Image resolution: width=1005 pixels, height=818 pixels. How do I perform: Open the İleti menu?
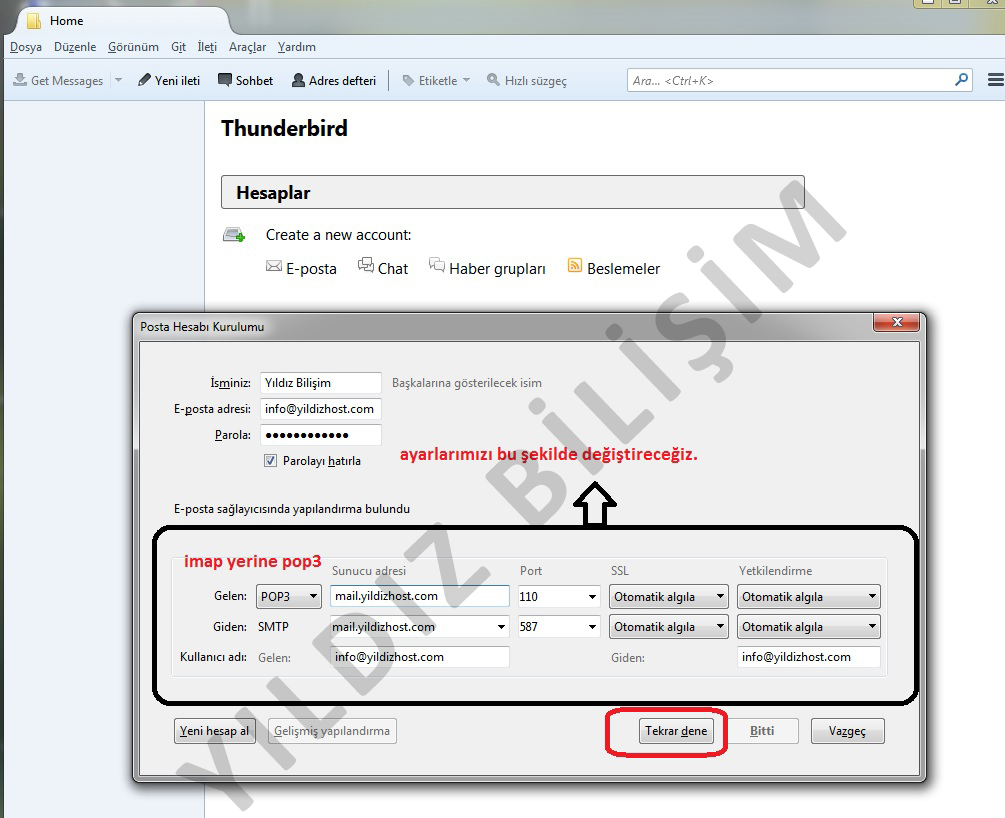(x=207, y=47)
